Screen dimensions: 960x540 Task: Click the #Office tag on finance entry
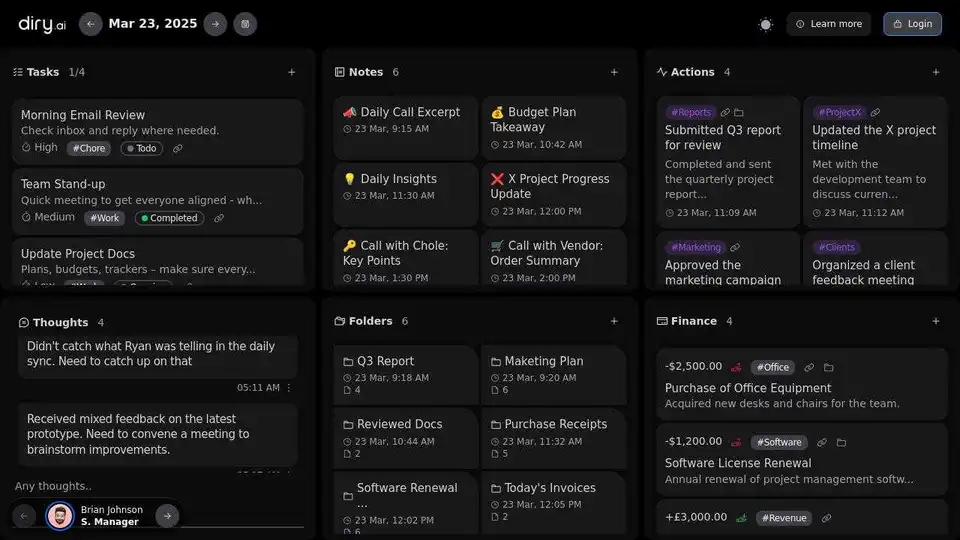click(772, 367)
